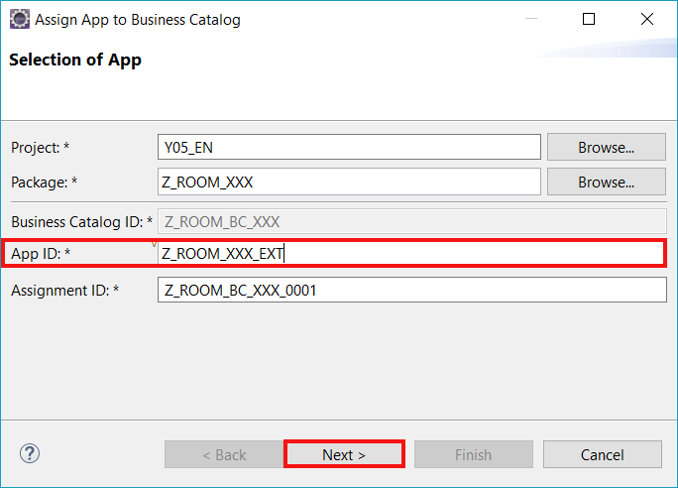Viewport: 678px width, 488px height.
Task: Click the disabled Business Catalog ID field
Action: pos(412,222)
